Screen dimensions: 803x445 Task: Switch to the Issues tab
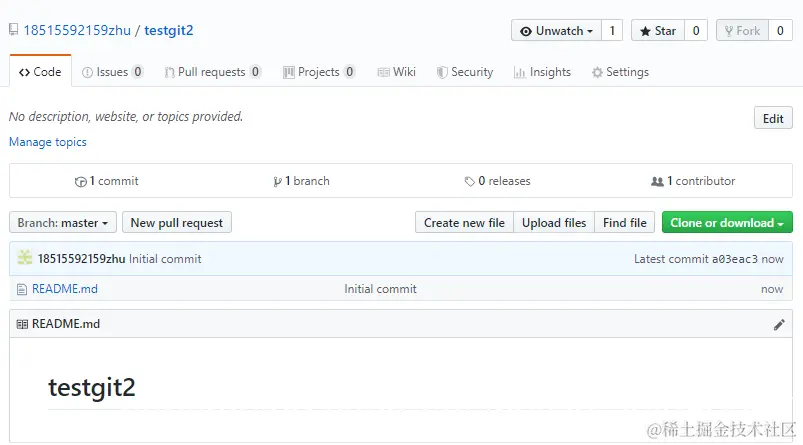click(112, 72)
